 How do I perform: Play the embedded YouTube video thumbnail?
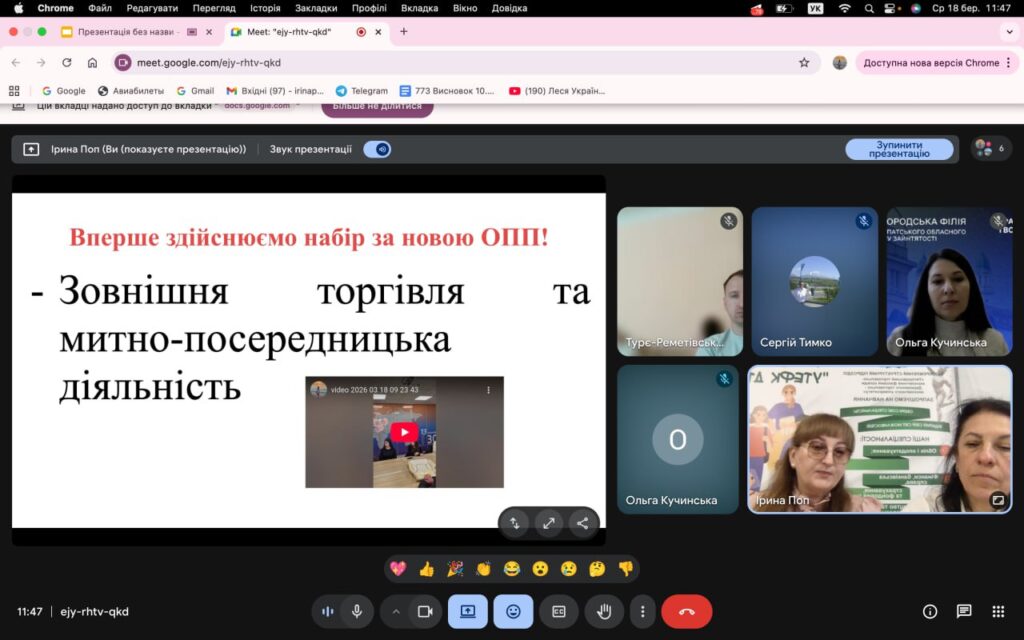coord(404,432)
